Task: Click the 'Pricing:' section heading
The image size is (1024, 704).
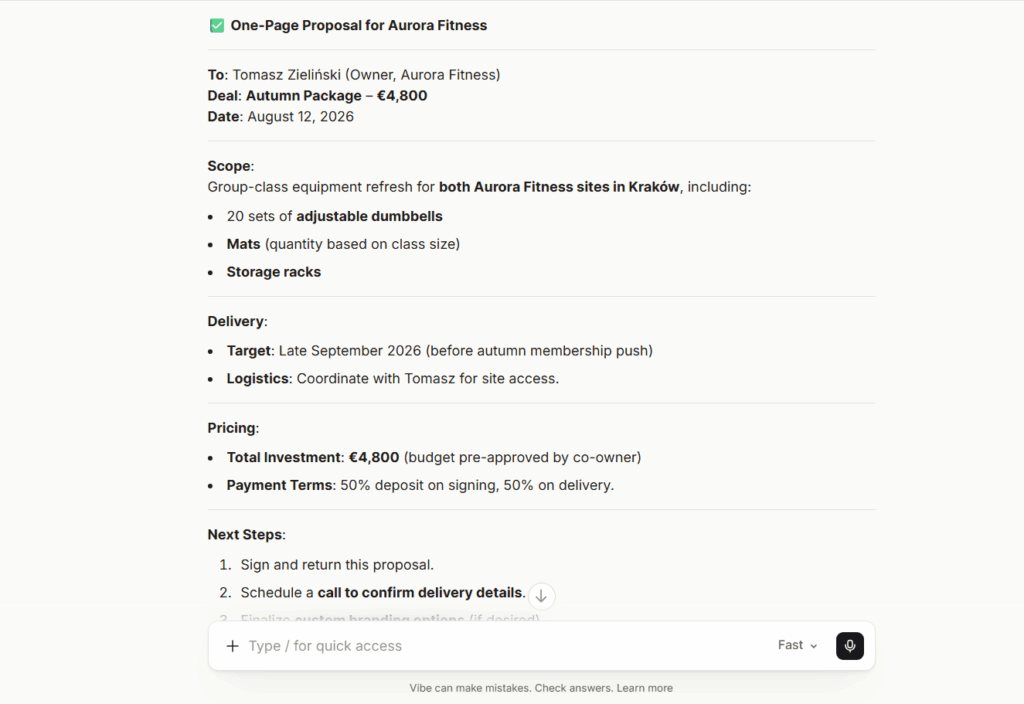Action: pos(233,428)
